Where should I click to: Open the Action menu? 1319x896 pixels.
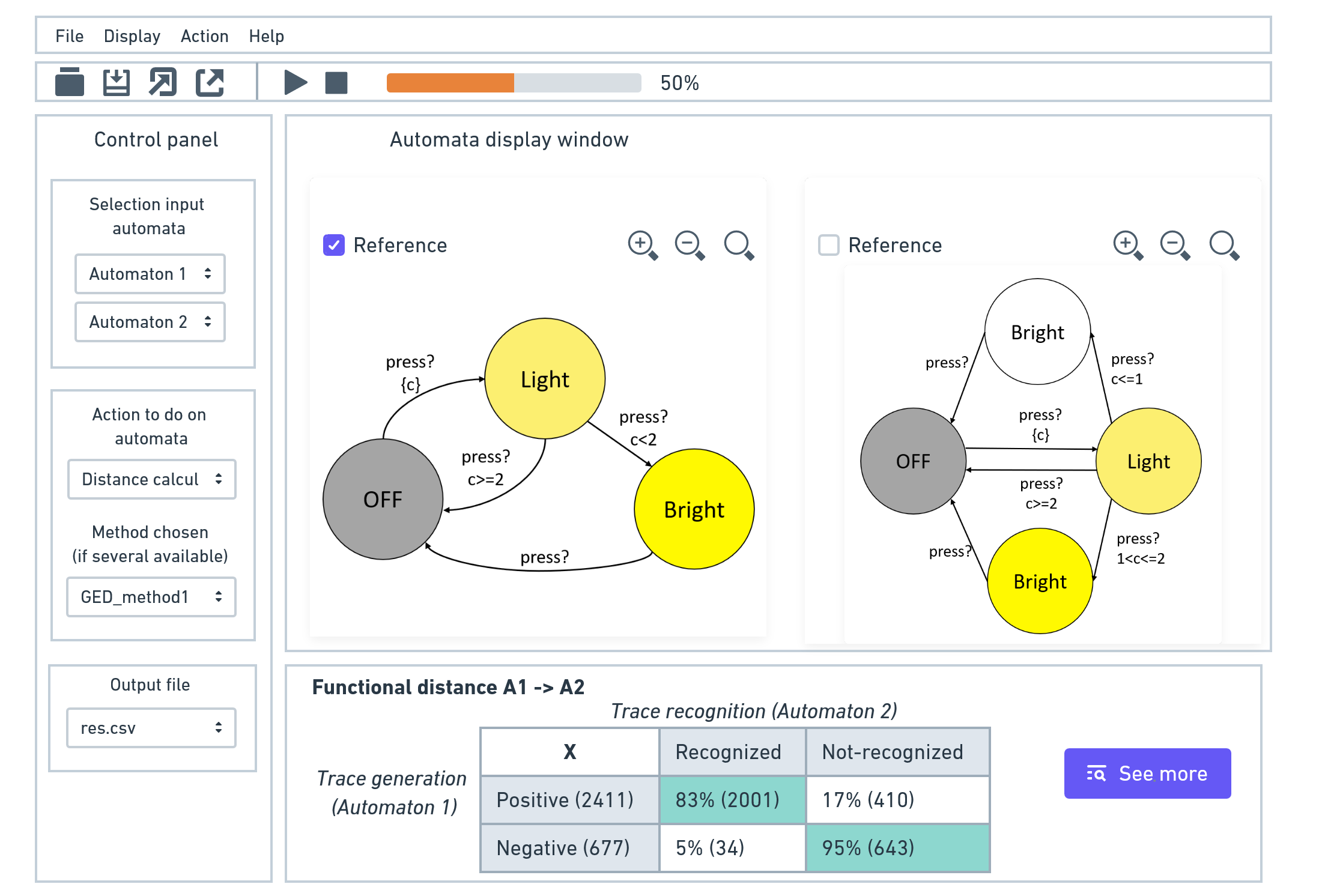(x=204, y=36)
